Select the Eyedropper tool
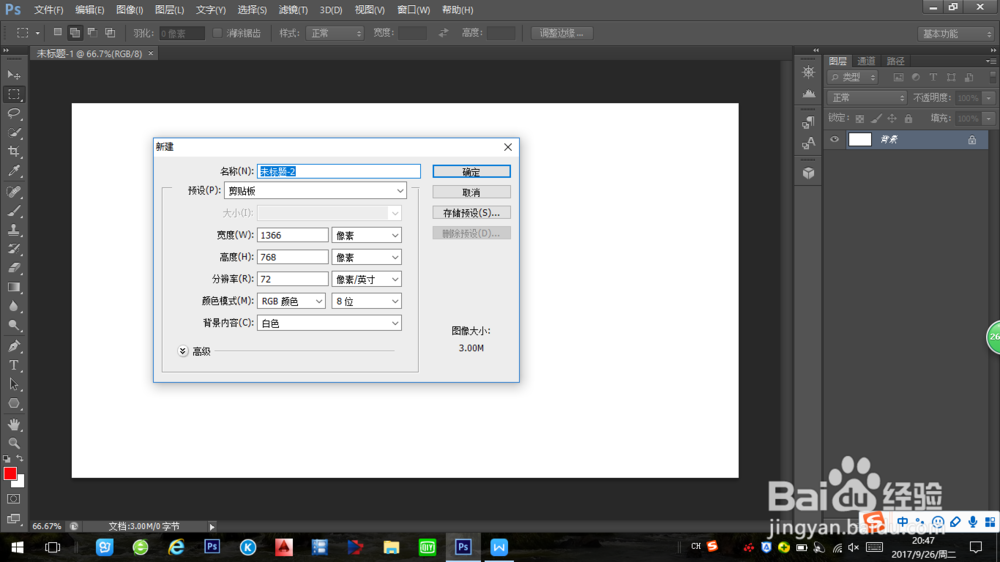 [13, 171]
